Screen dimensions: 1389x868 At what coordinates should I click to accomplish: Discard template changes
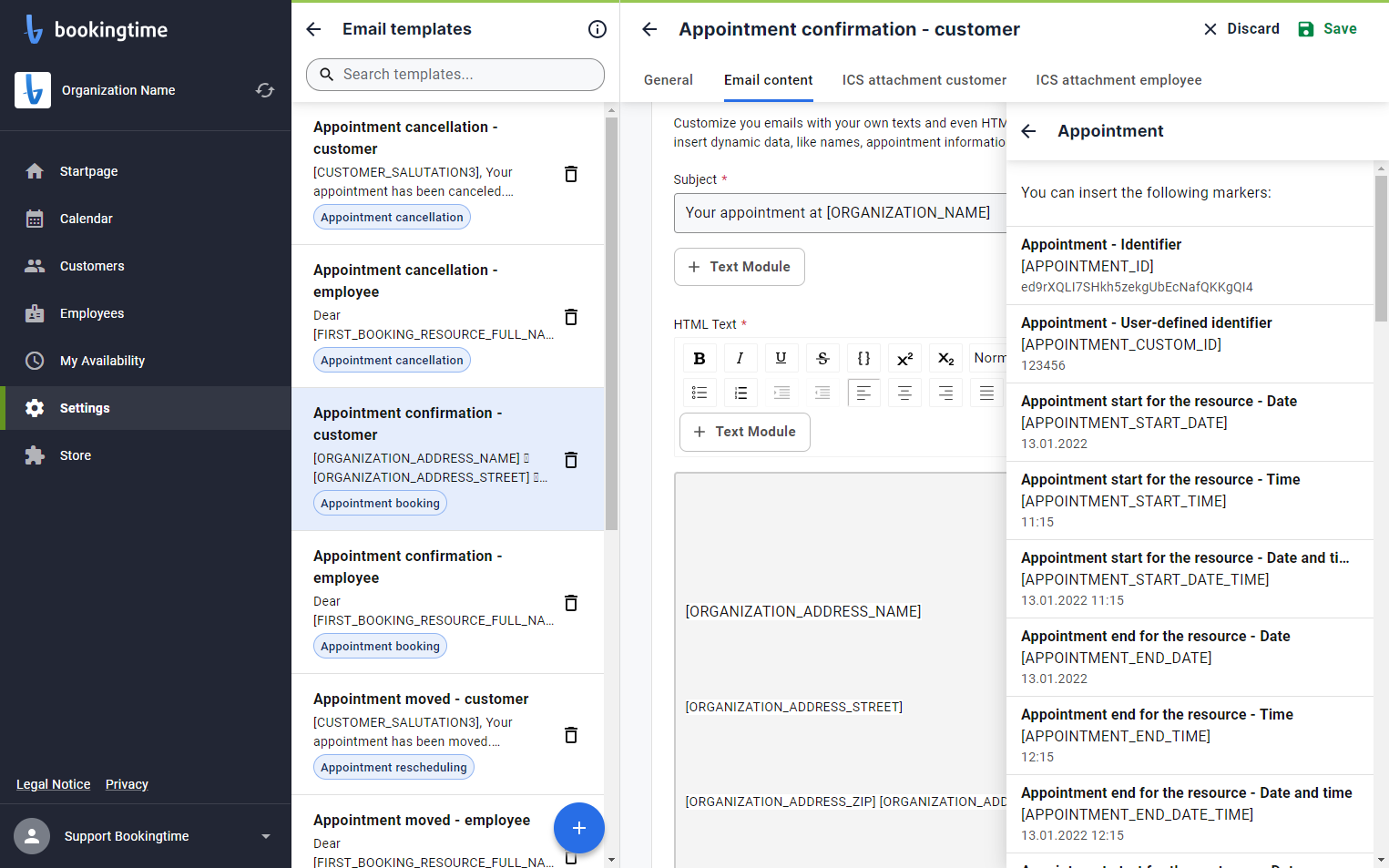coord(1241,29)
